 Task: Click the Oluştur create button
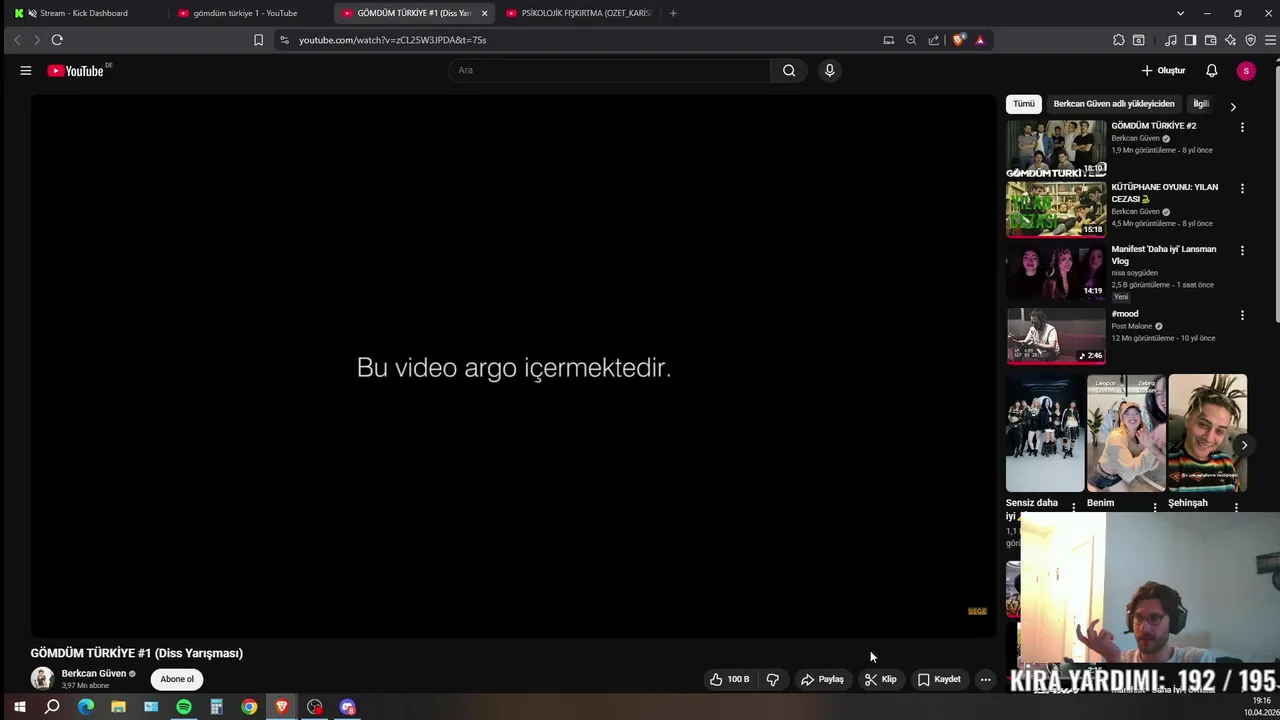click(x=1164, y=71)
